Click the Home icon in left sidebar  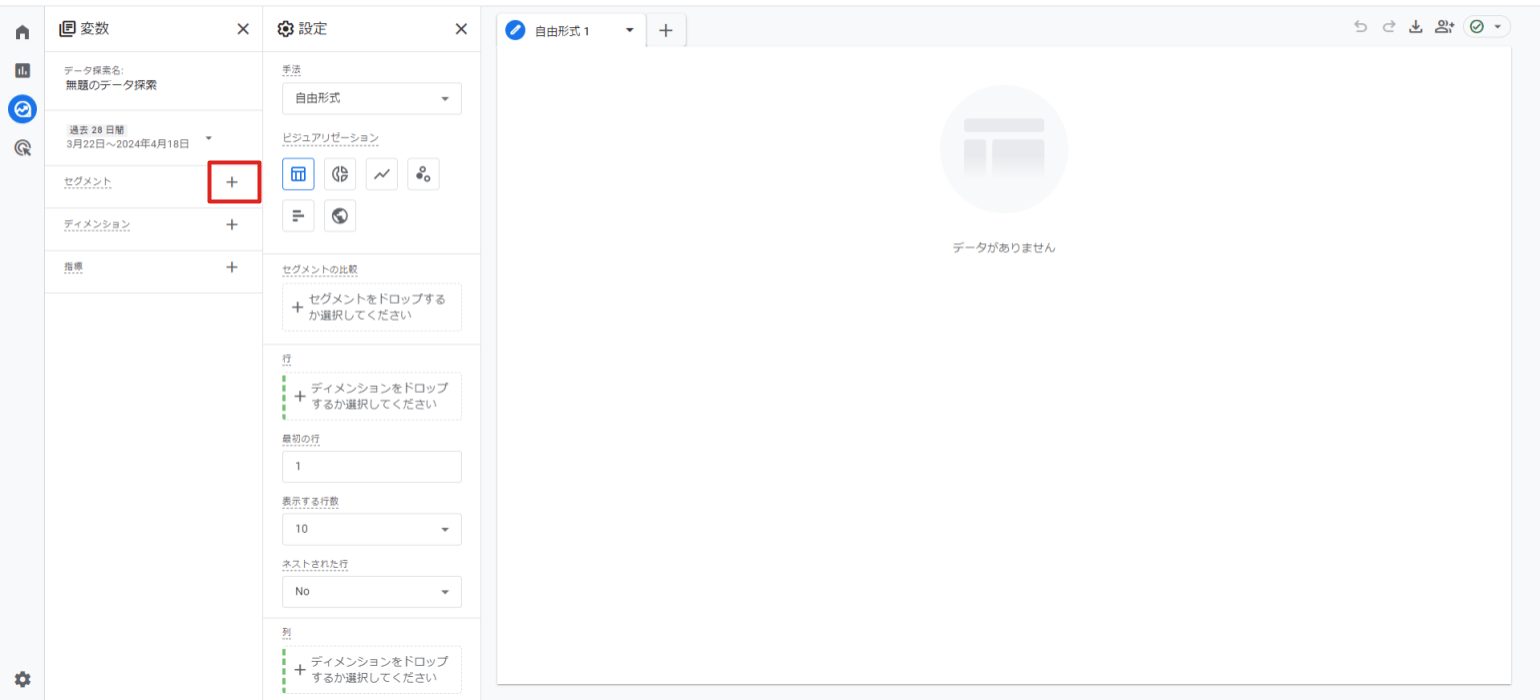(x=22, y=32)
